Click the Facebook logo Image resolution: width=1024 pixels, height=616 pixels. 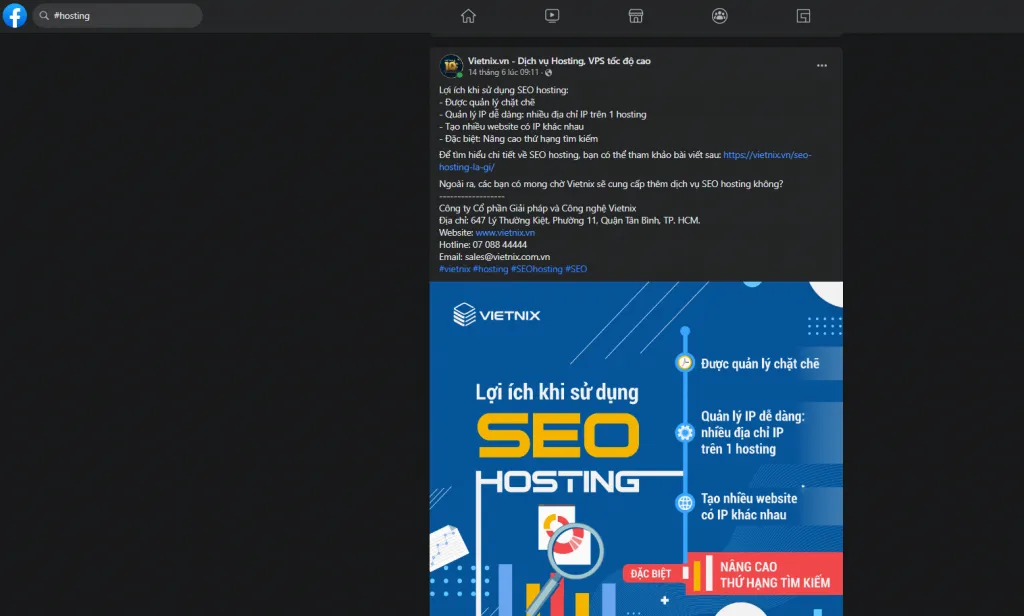click(14, 15)
